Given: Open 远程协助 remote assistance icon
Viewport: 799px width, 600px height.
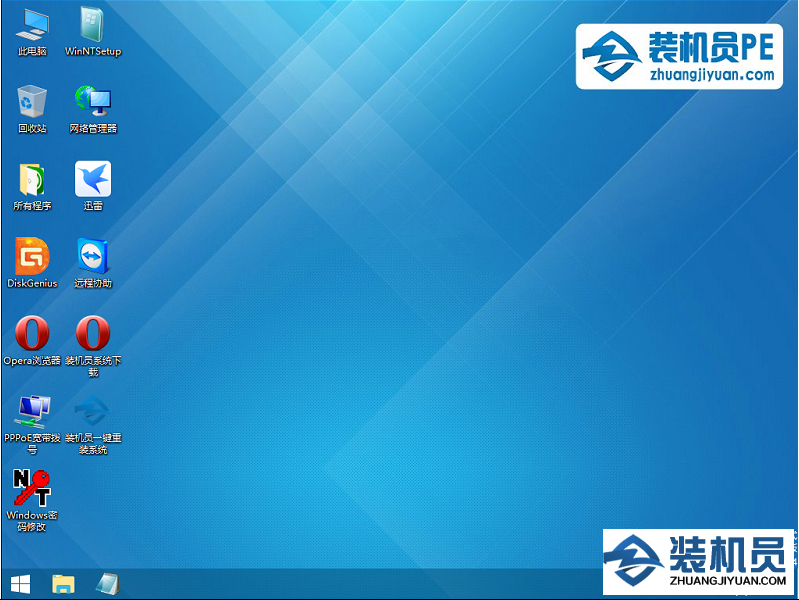Looking at the screenshot, I should [93, 257].
